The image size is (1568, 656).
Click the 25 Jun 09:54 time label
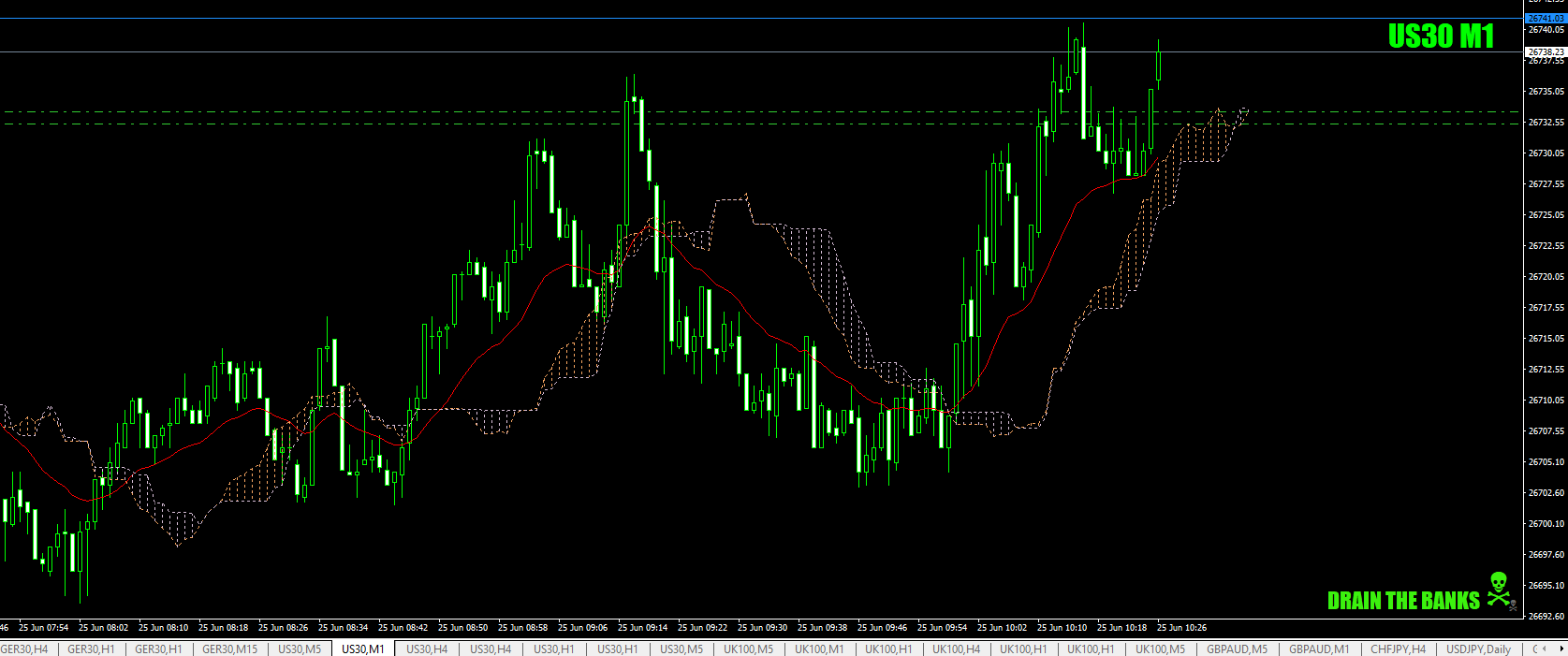tap(942, 628)
